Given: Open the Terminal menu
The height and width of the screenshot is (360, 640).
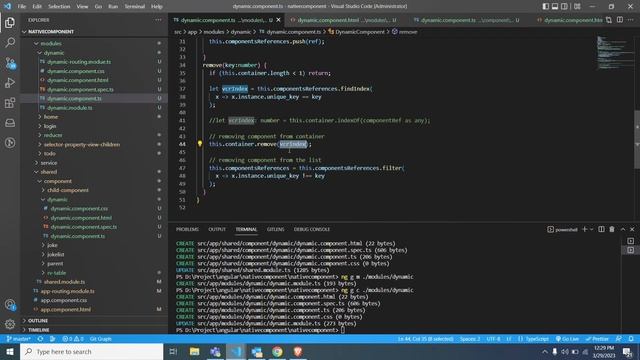Looking at the screenshot, I should click(x=135, y=6).
